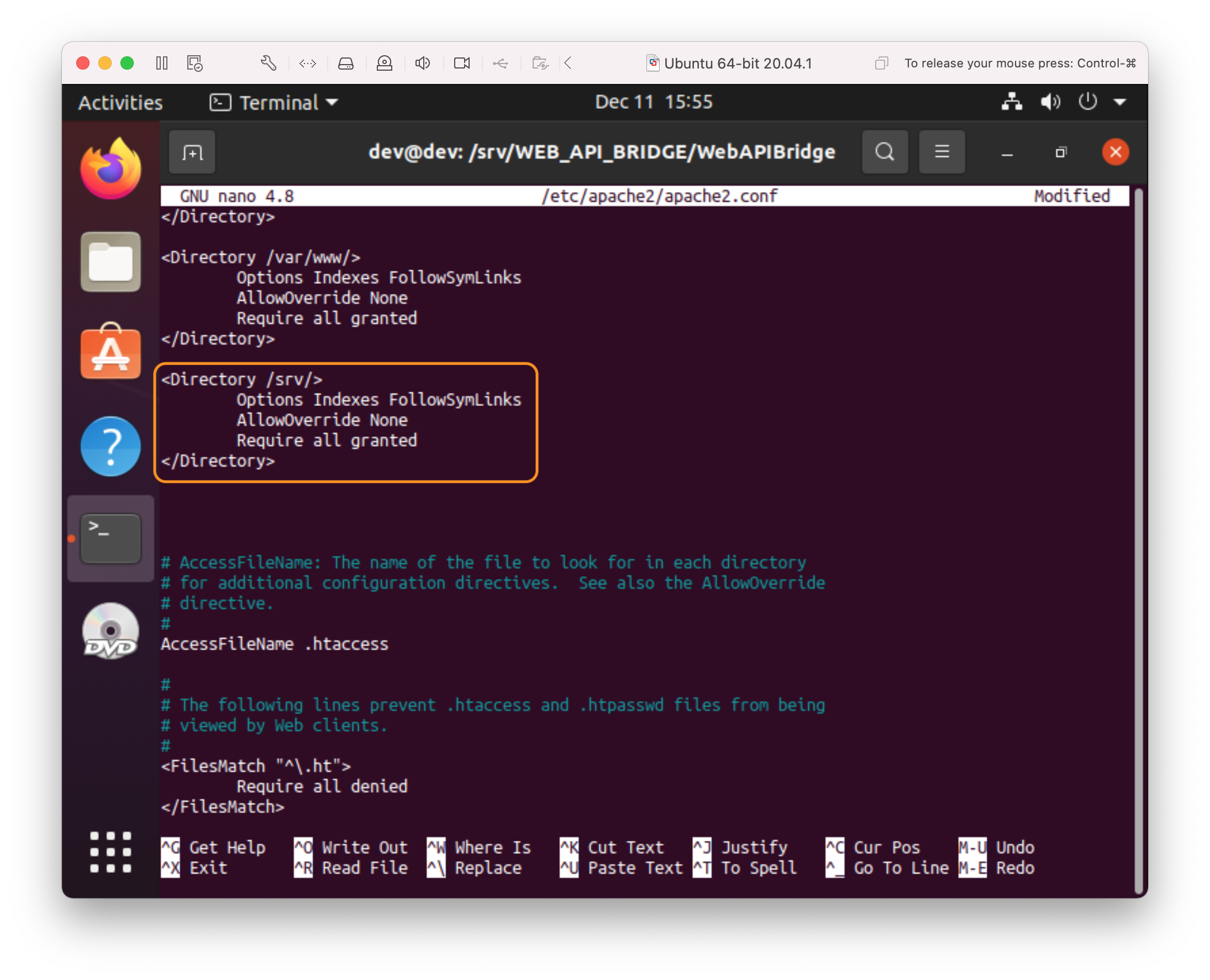Click 'AccessFileName .htaccess' line
This screenshot has height=980, width=1210.
(x=275, y=644)
